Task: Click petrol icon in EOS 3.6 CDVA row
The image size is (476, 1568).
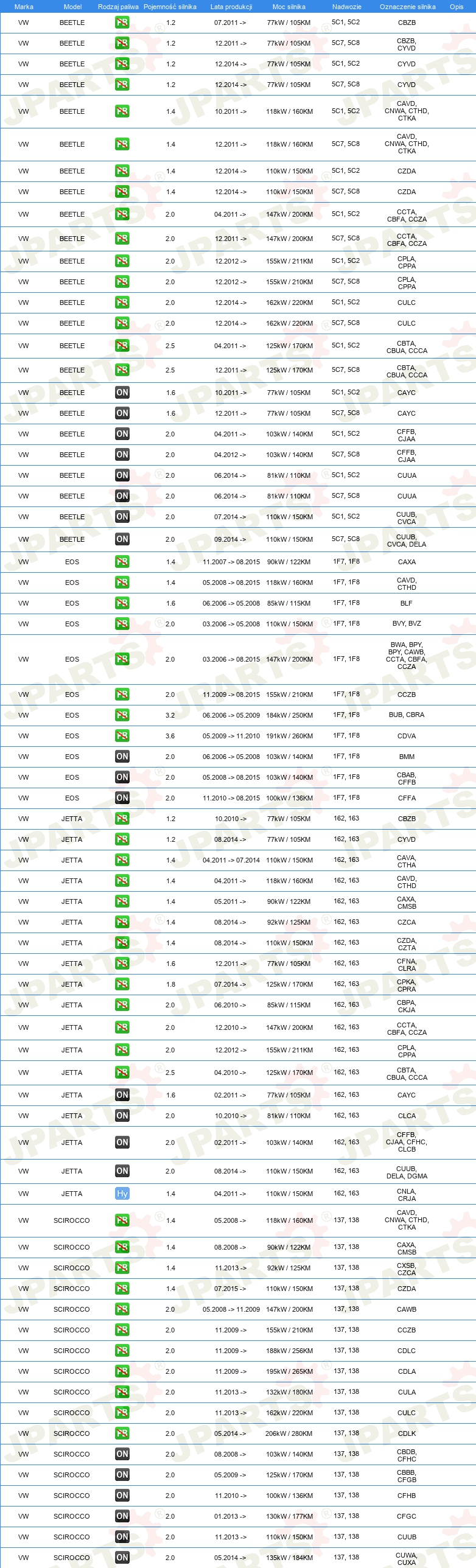Action: coord(122,736)
